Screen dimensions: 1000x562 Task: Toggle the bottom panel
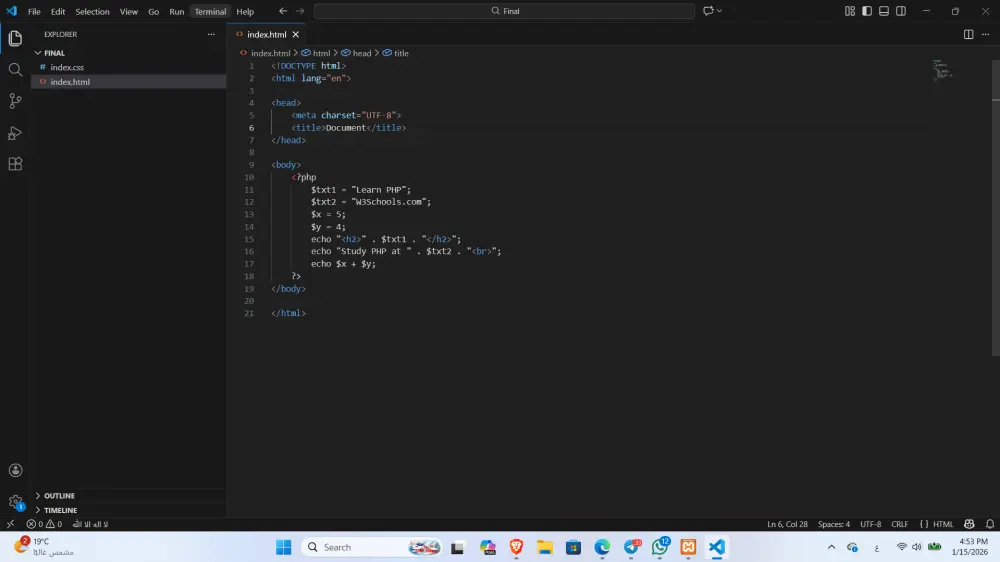pos(884,11)
